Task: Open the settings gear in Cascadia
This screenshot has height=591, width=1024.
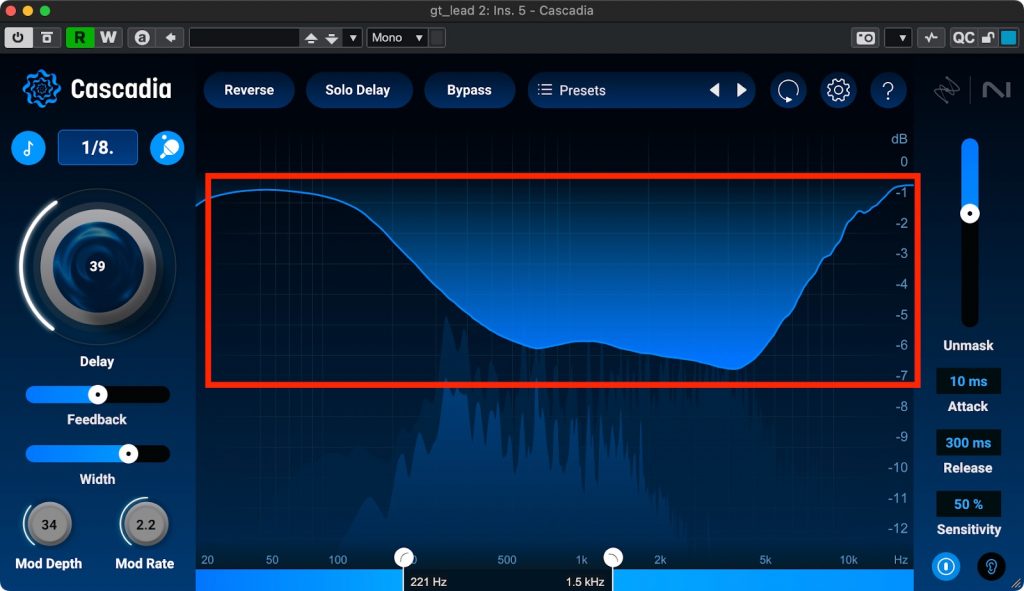Action: [x=838, y=90]
